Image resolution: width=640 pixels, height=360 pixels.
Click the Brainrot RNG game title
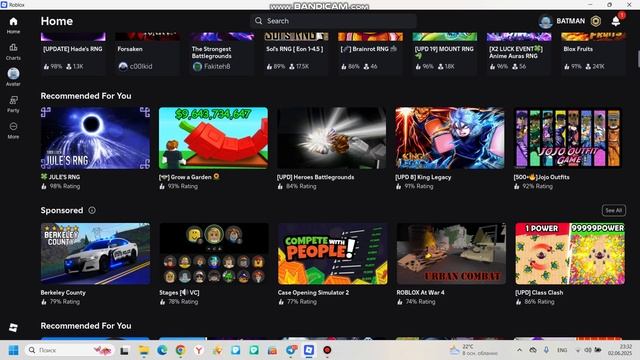369,49
